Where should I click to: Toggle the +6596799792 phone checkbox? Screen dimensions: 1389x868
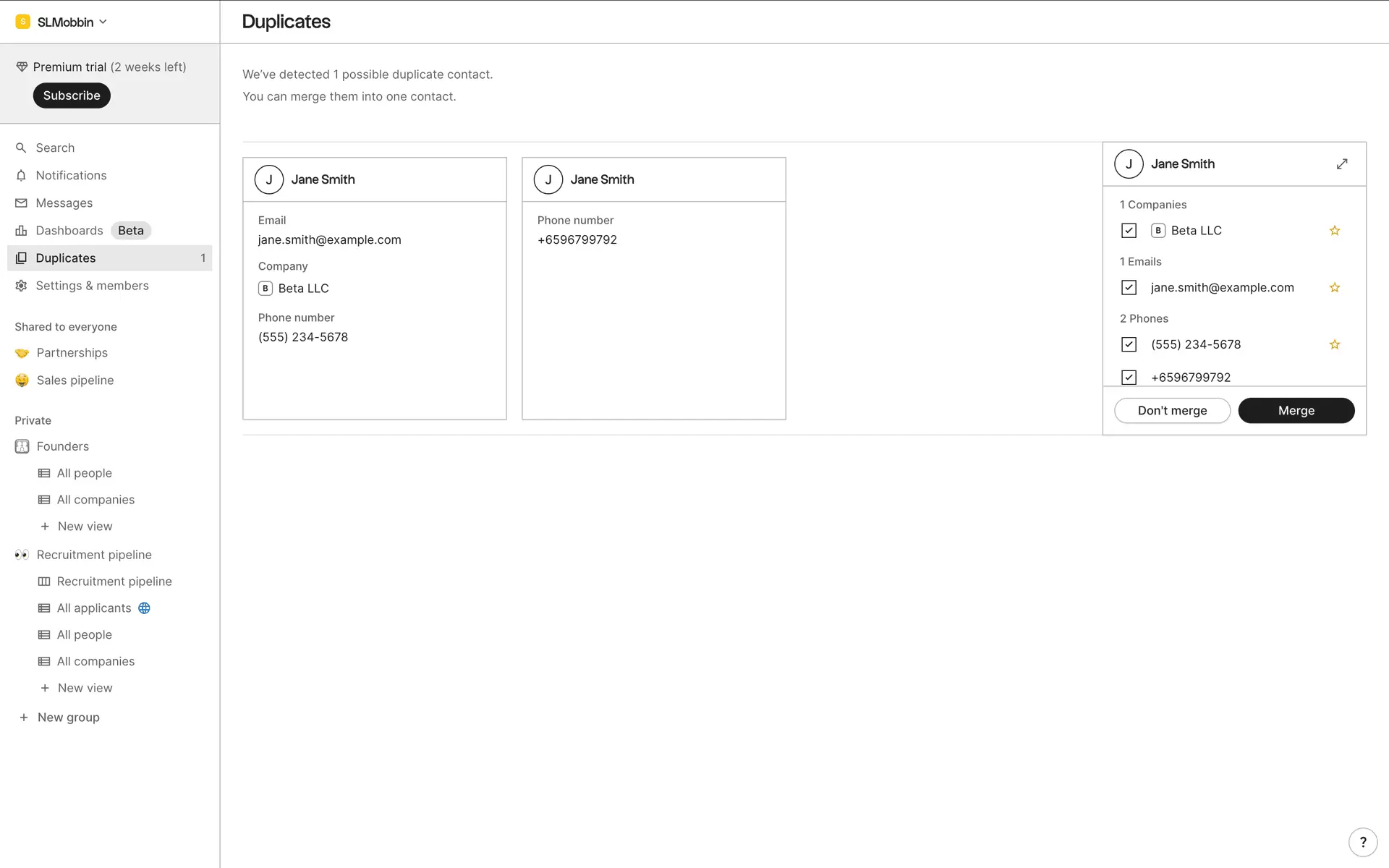point(1129,377)
